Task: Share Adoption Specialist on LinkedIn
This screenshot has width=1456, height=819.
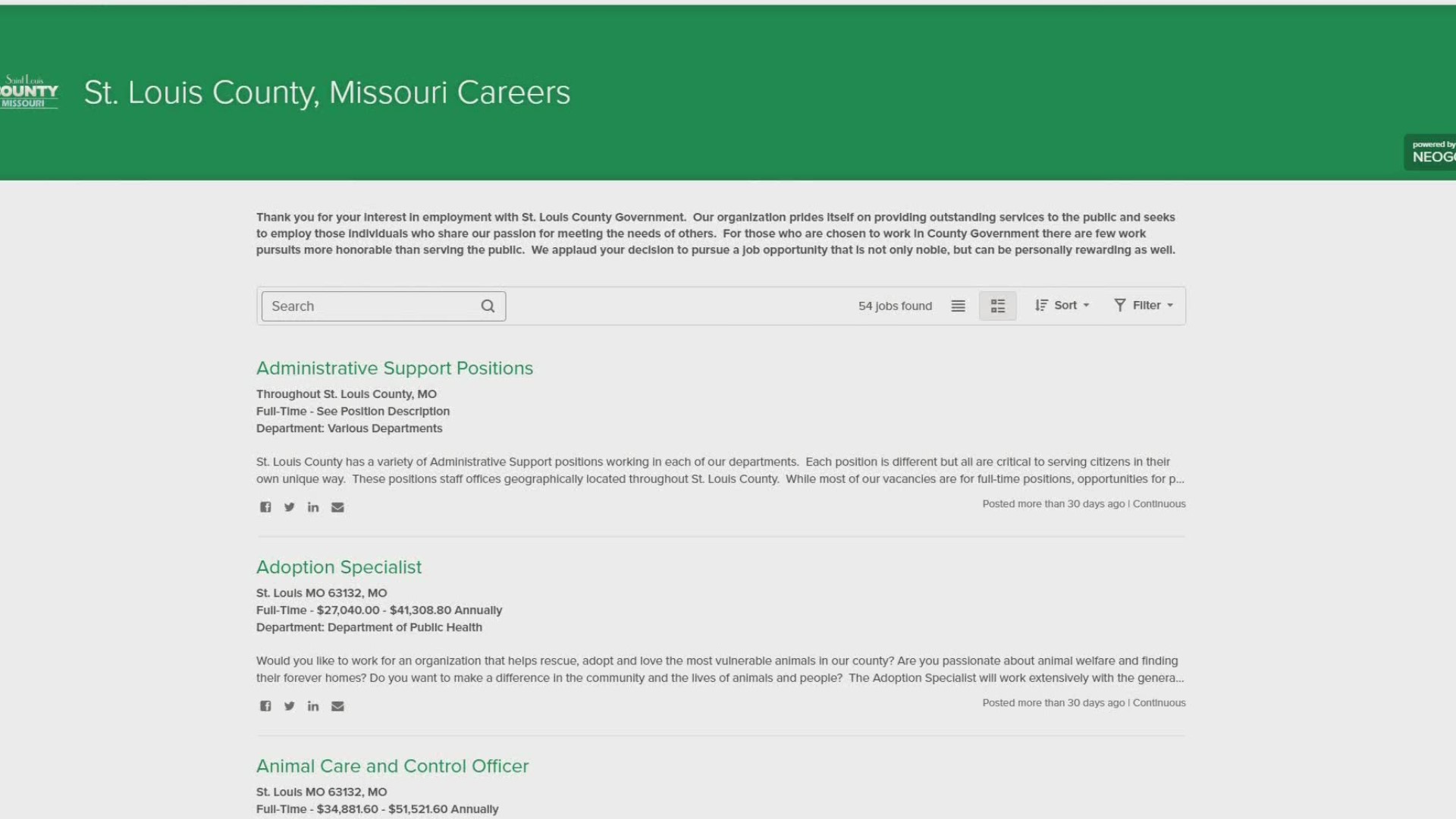Action: [x=313, y=706]
